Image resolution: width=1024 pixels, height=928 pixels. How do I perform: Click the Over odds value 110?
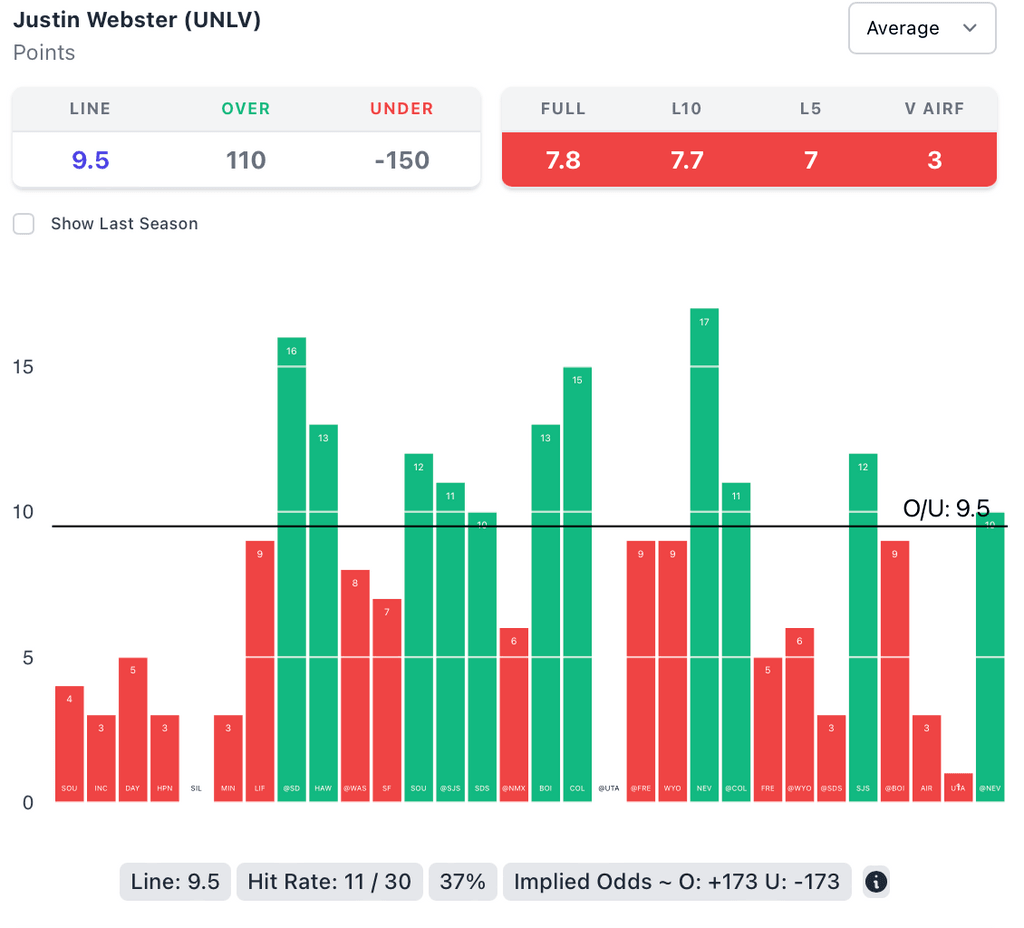coord(246,160)
